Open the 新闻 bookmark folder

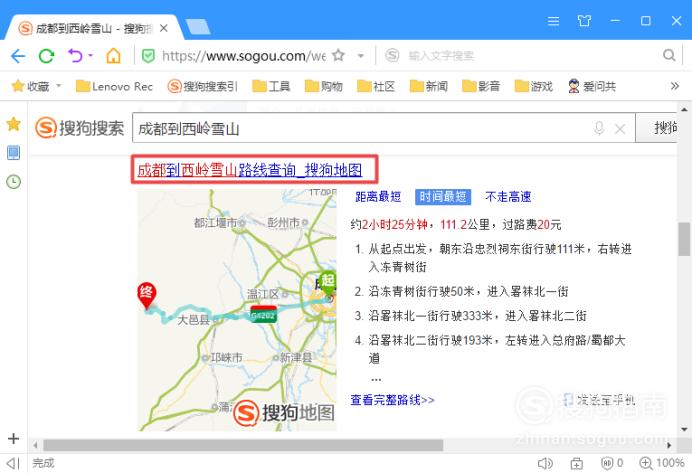point(429,86)
